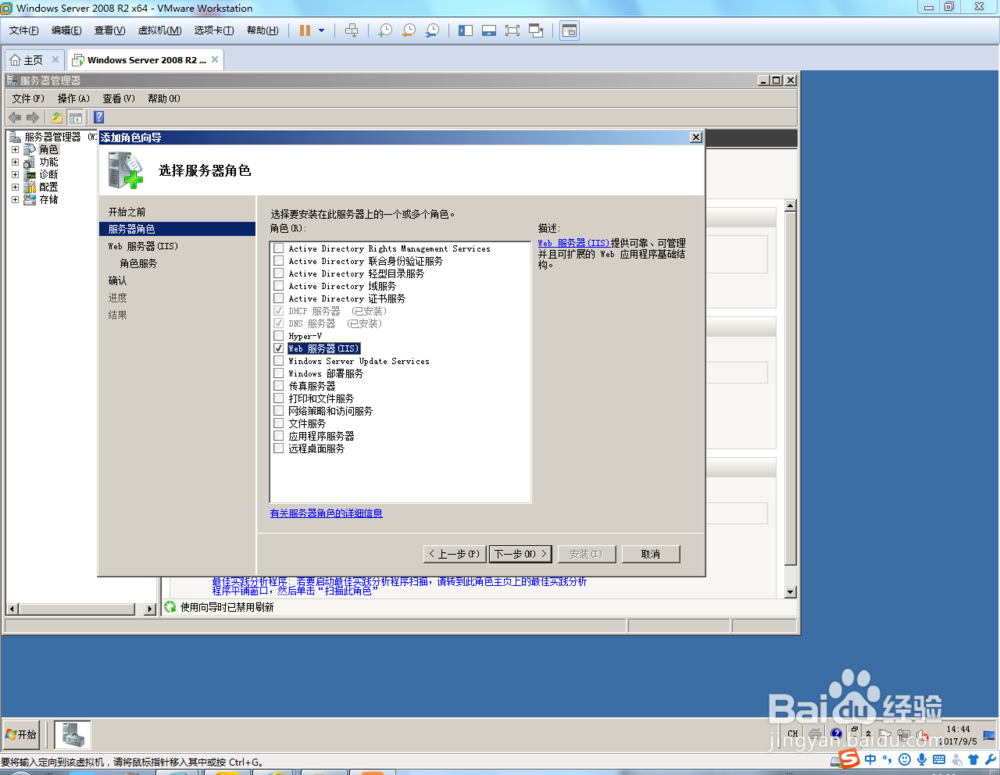Toggle the show/hide console tree icon
1000x775 pixels.
click(x=75, y=117)
